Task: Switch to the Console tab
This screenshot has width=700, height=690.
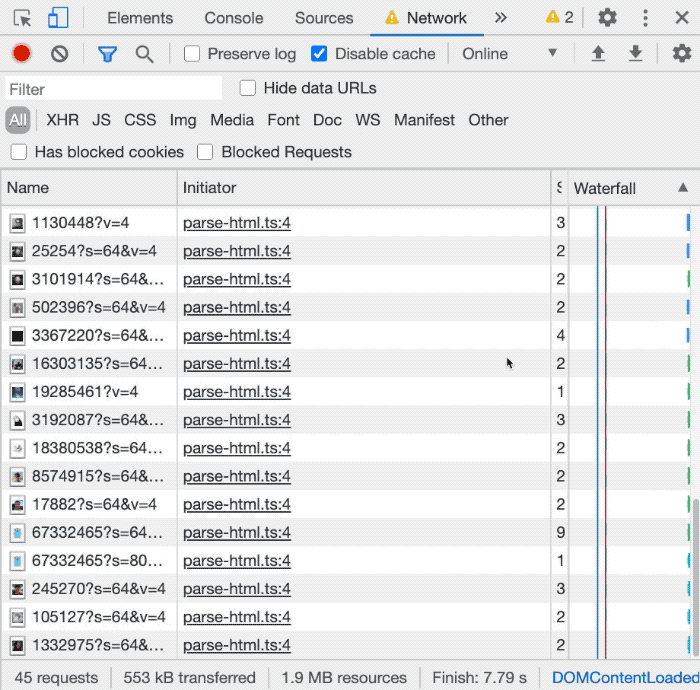Action: point(234,18)
